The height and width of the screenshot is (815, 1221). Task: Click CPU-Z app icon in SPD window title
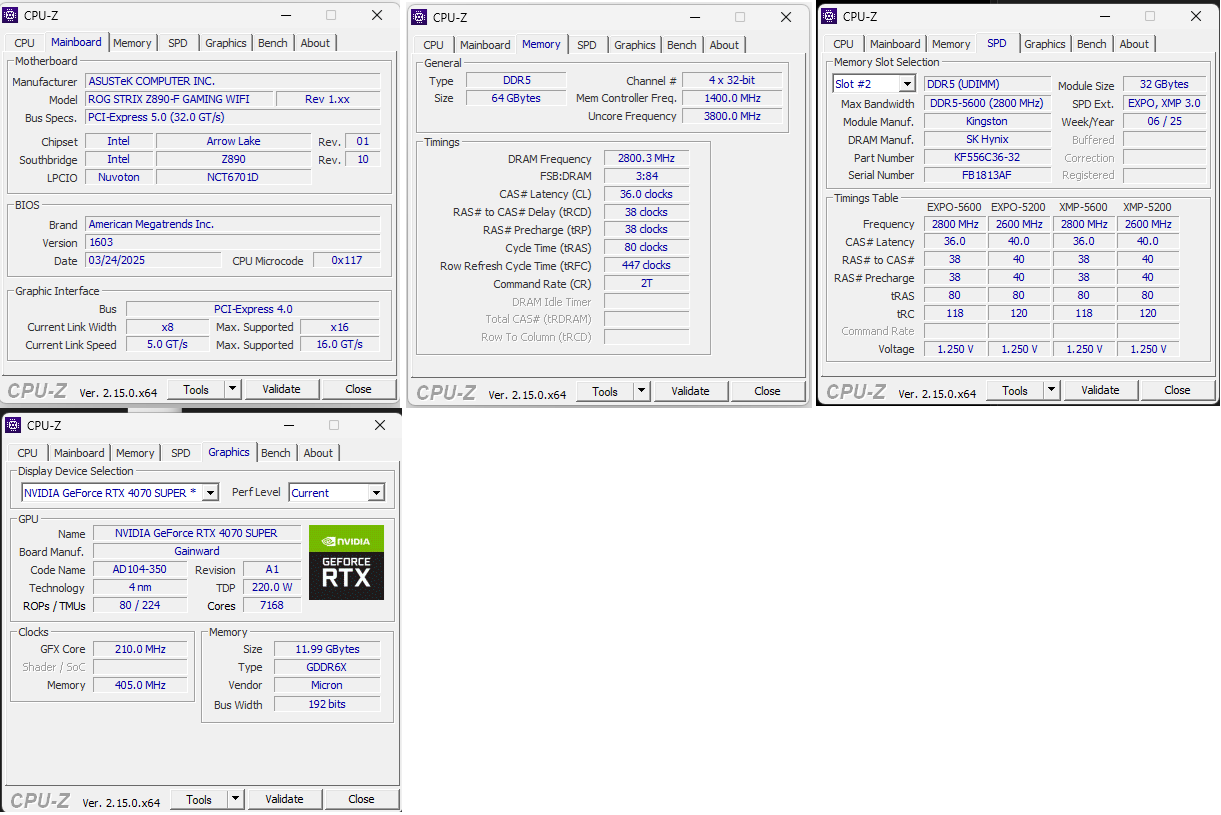coord(829,16)
